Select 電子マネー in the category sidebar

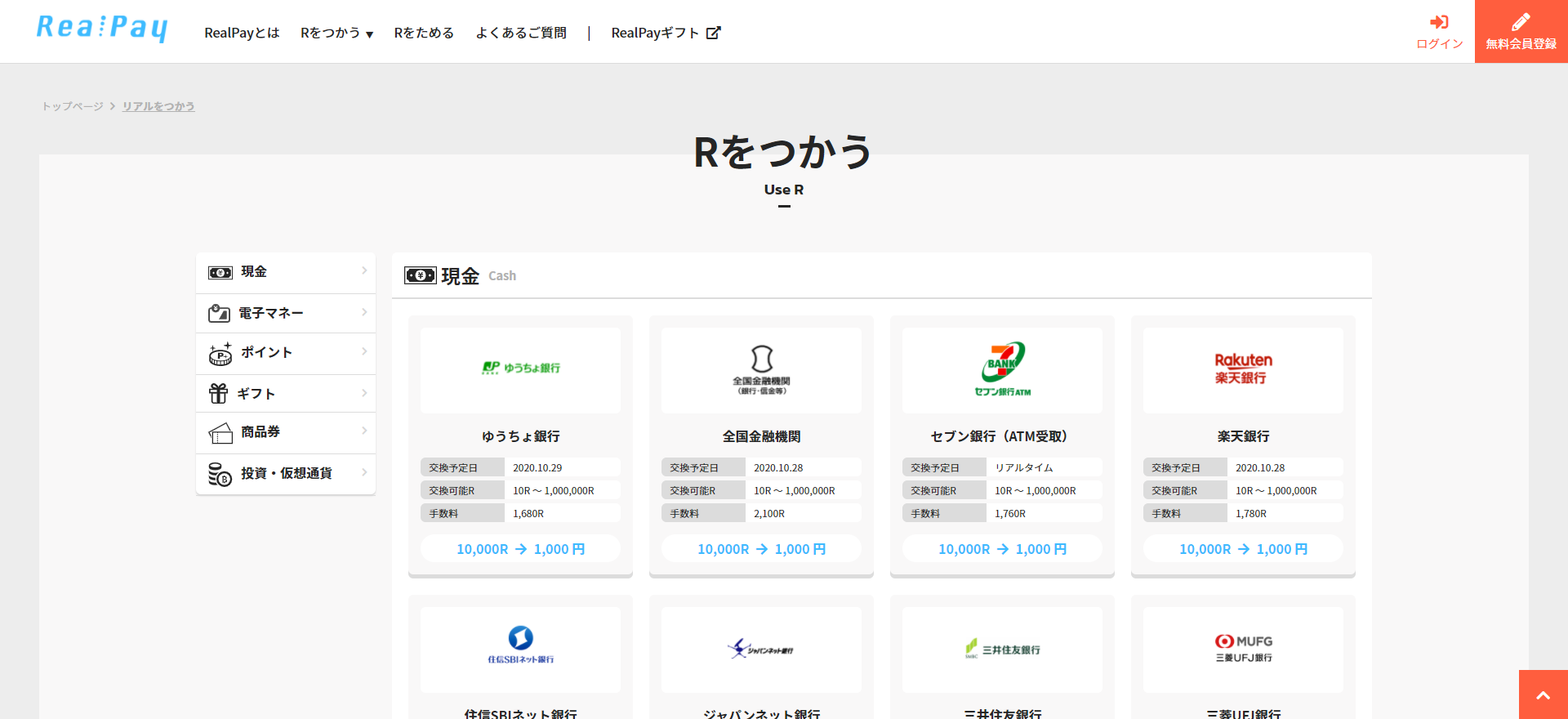click(286, 313)
